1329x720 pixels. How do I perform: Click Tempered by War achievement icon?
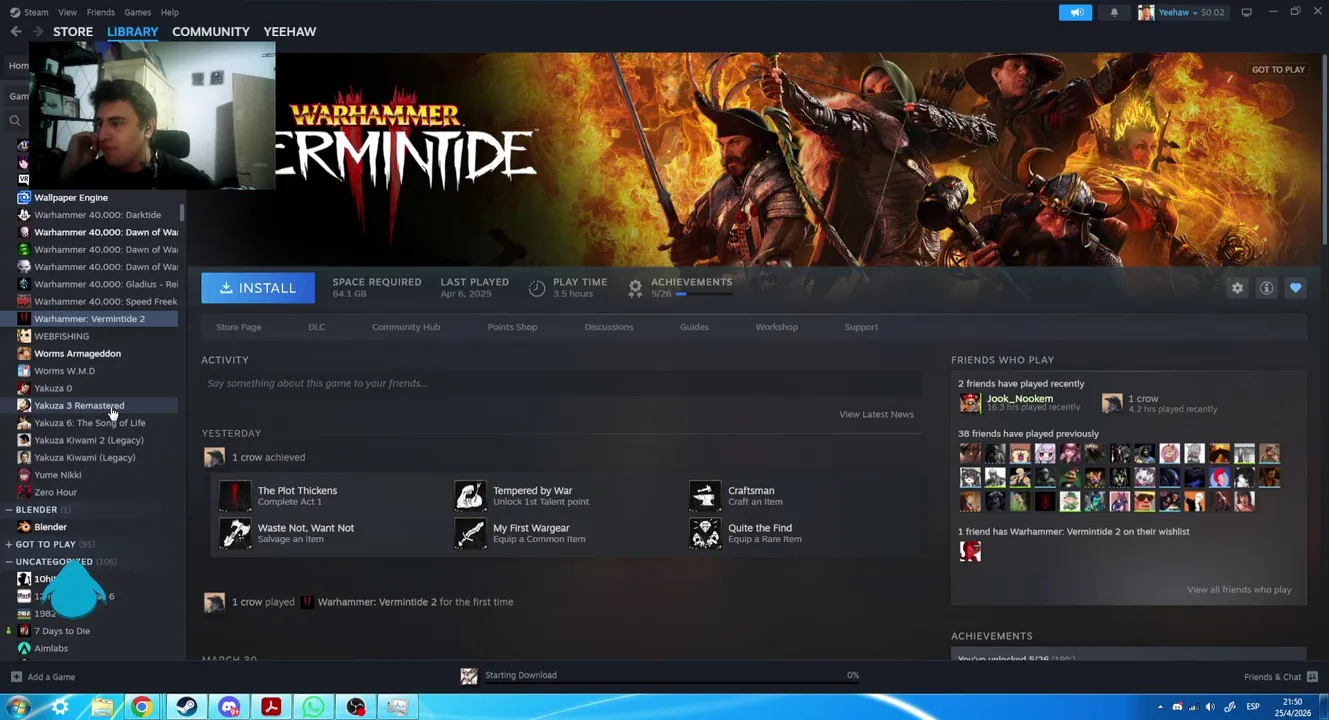(470, 496)
